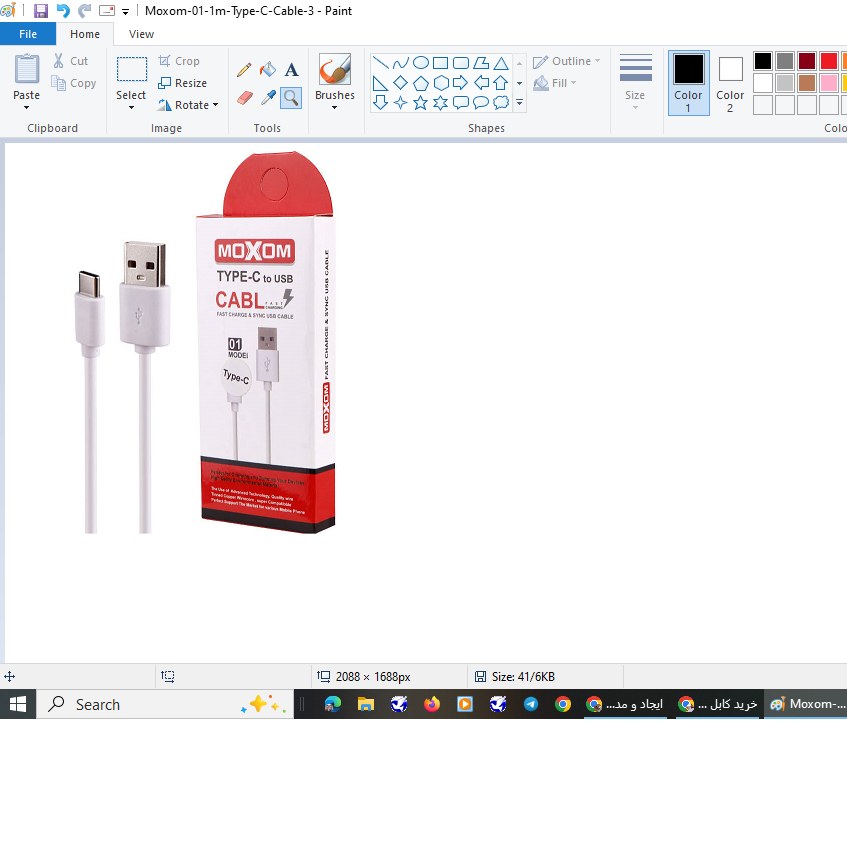Pick the red color swatch
Viewport: 847px width, 847px height.
(831, 61)
